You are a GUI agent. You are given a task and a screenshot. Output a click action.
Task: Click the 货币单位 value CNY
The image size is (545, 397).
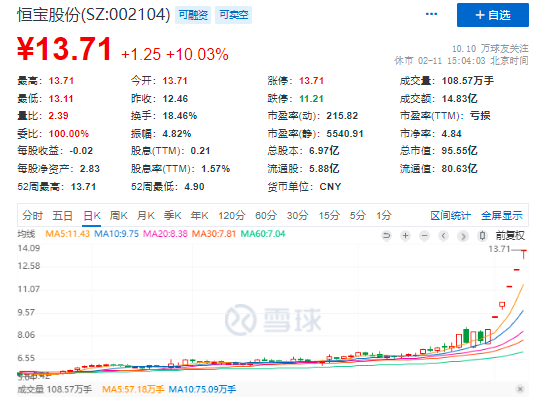click(330, 187)
